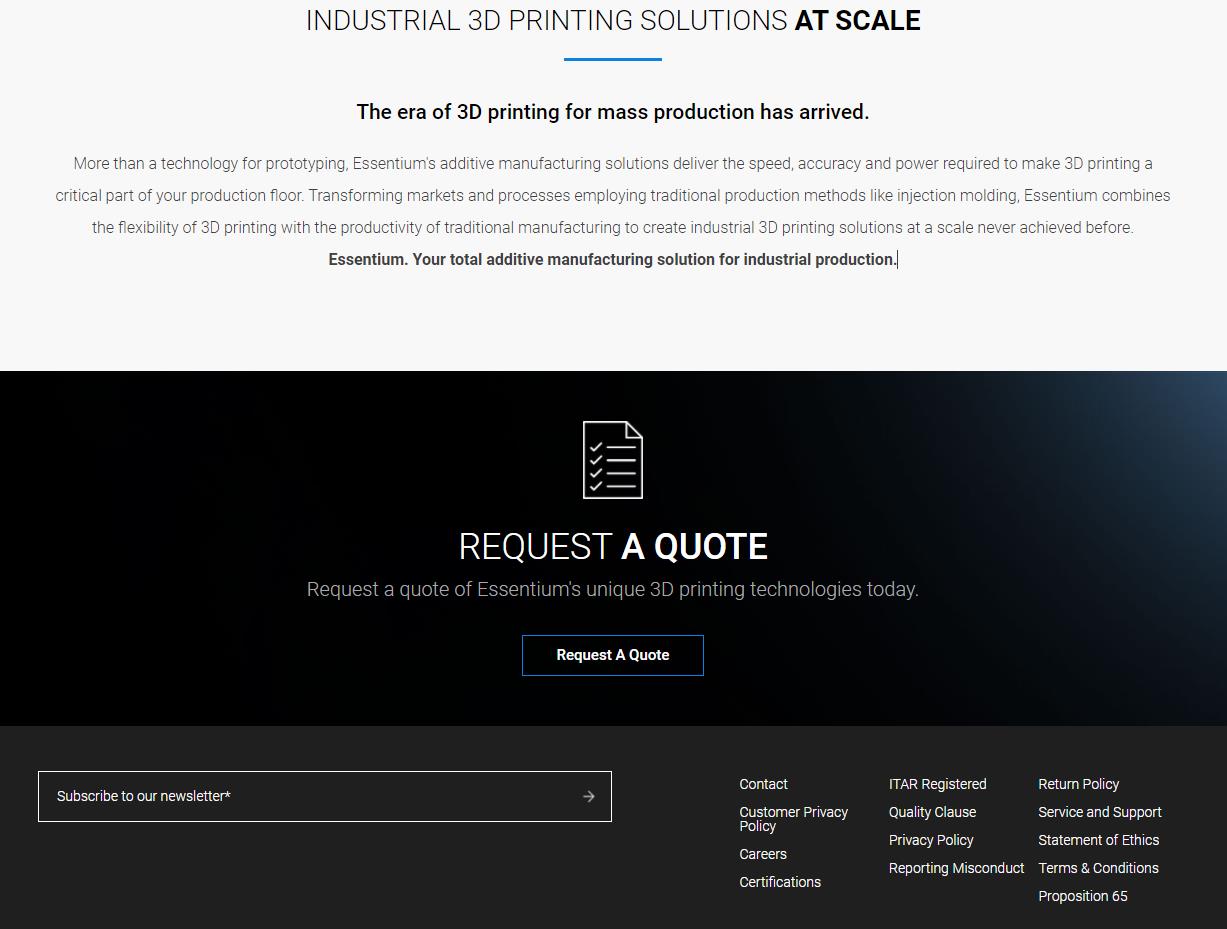Click the Industrial 3D Printing Solutions heading
This screenshot has height=929, width=1227.
click(612, 21)
